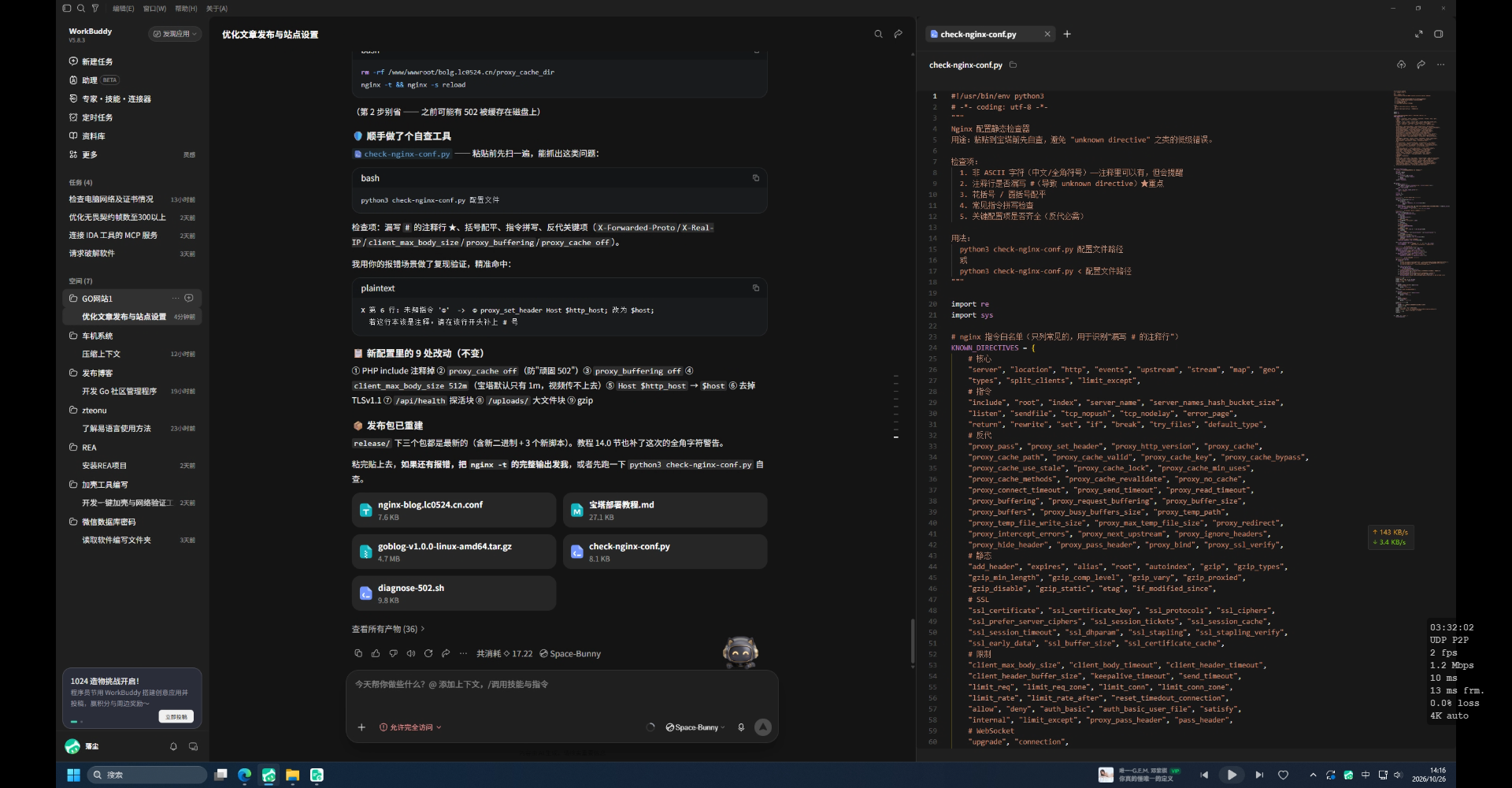This screenshot has height=788, width=1512.
Task: Open the nginx-blog.lc0524.cn.conf file card
Action: (454, 511)
